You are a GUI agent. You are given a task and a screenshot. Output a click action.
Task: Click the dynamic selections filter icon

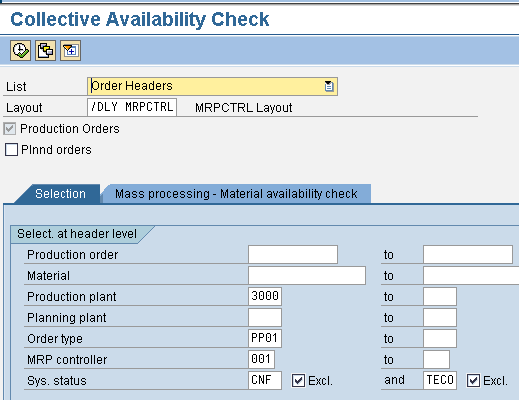click(x=70, y=51)
